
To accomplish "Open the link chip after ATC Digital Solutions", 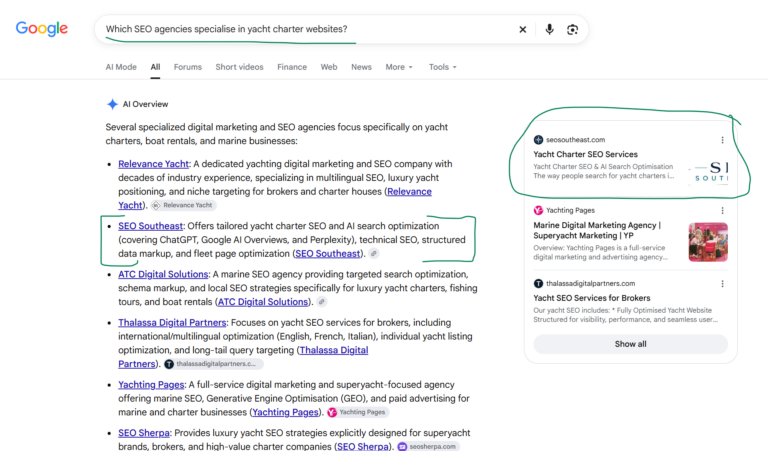I will [322, 302].
